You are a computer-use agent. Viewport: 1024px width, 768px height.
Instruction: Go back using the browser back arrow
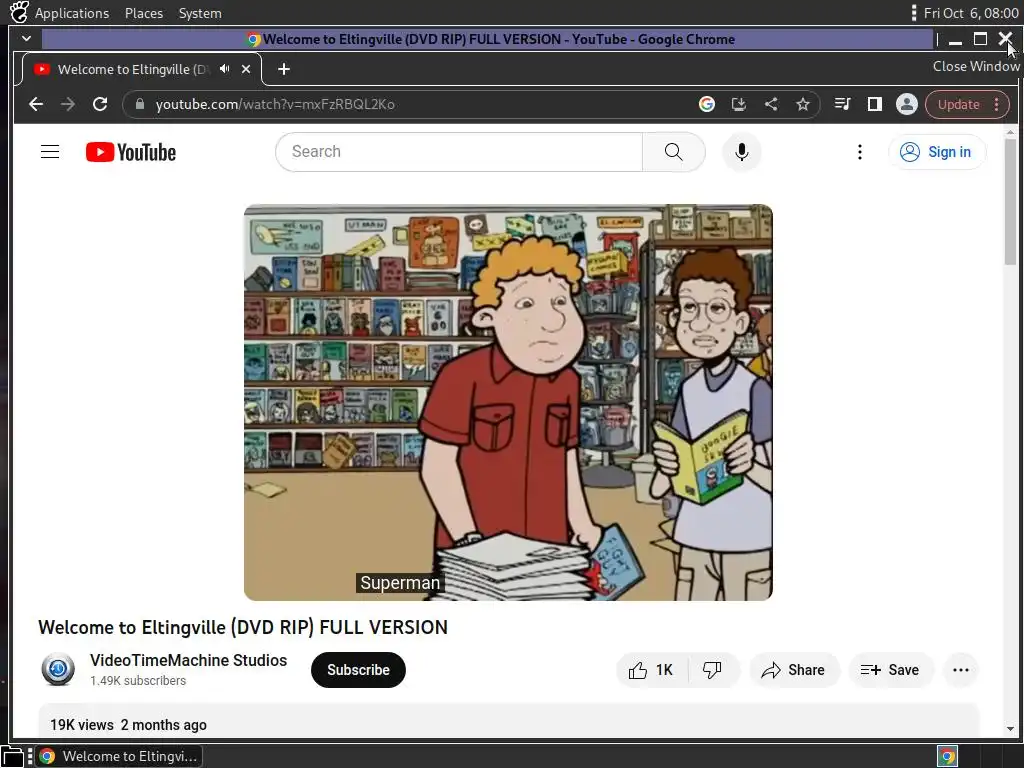36,104
